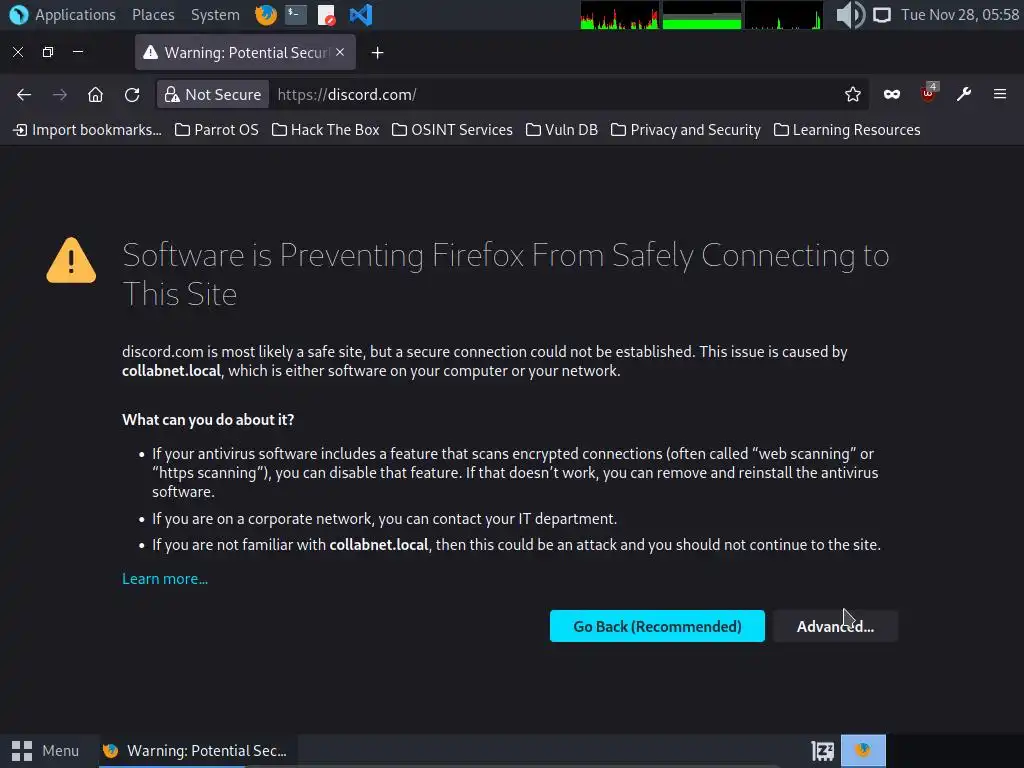Click the CPU load monitor graph
The image size is (1024, 768).
point(619,15)
